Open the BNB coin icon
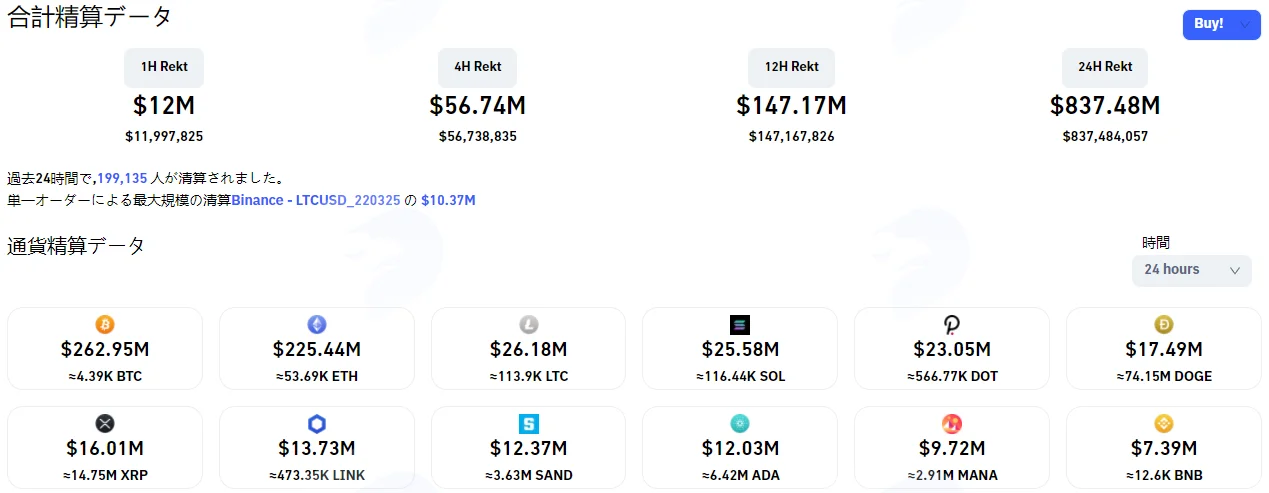 [x=1164, y=423]
